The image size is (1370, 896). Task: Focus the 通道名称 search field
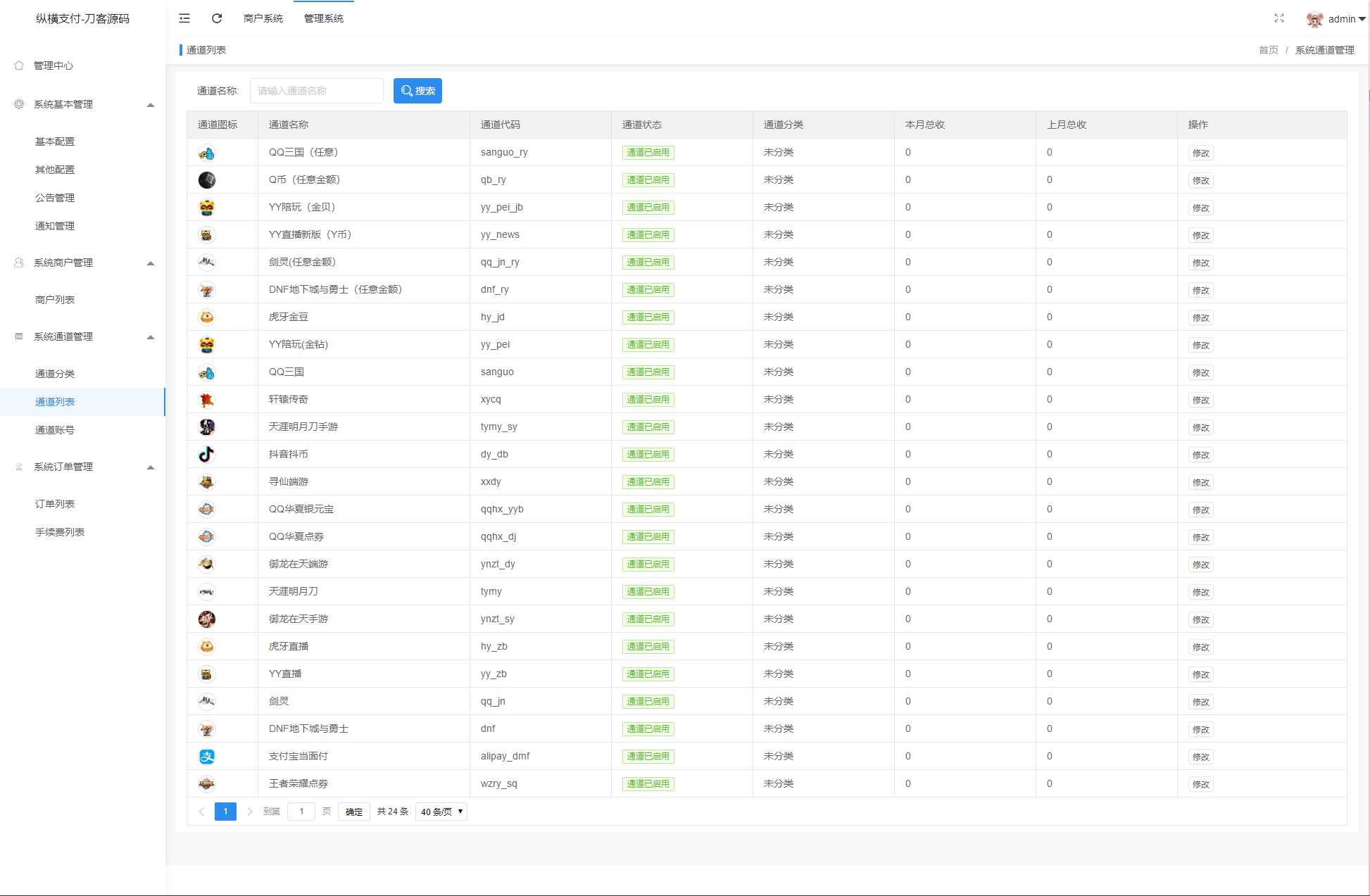pos(316,91)
